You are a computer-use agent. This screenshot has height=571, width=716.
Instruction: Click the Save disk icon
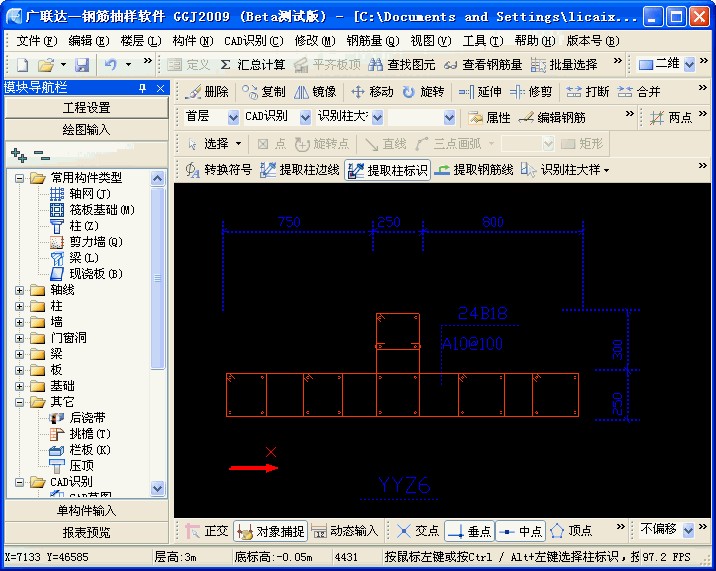[x=82, y=65]
